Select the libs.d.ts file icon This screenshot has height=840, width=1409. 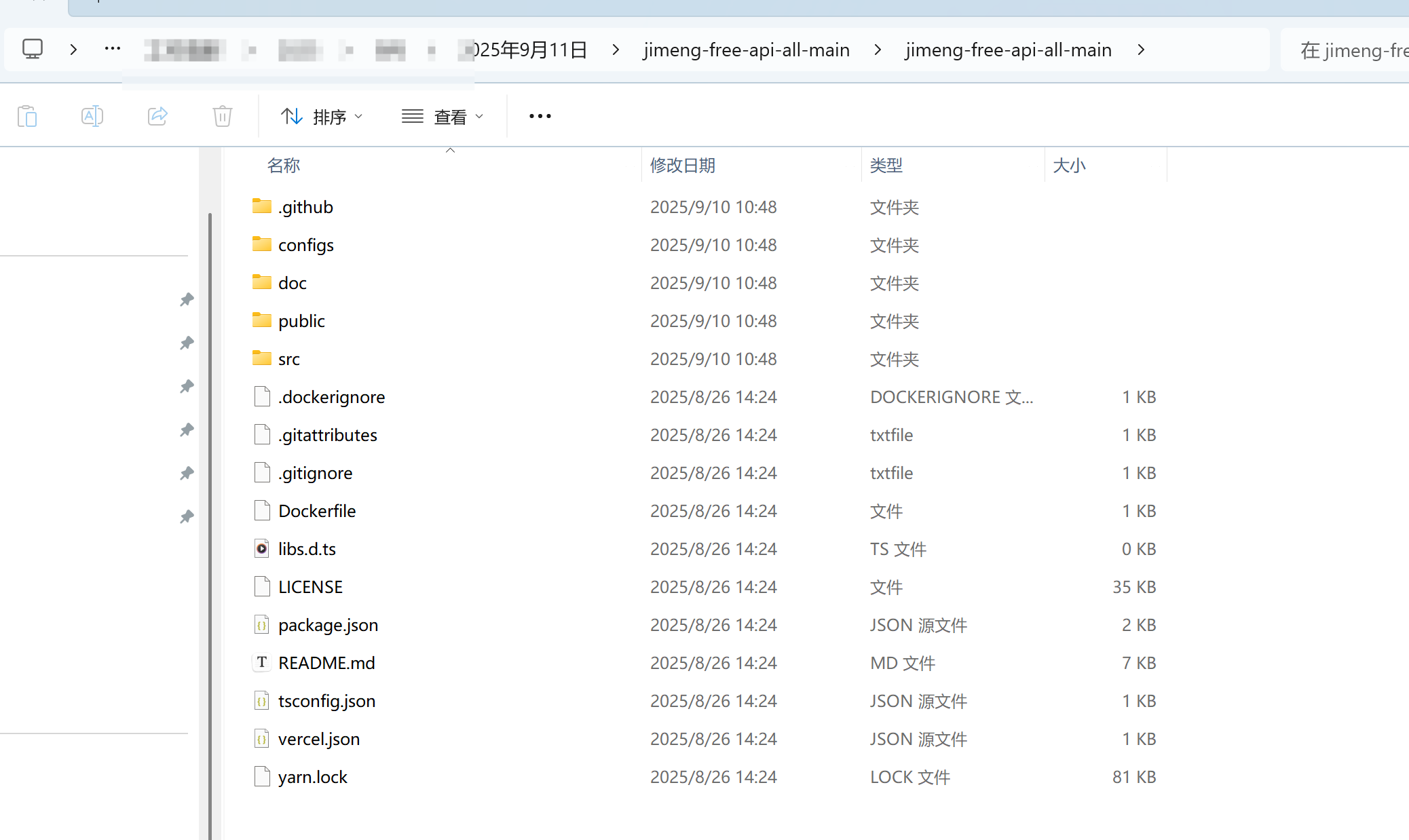tap(262, 548)
